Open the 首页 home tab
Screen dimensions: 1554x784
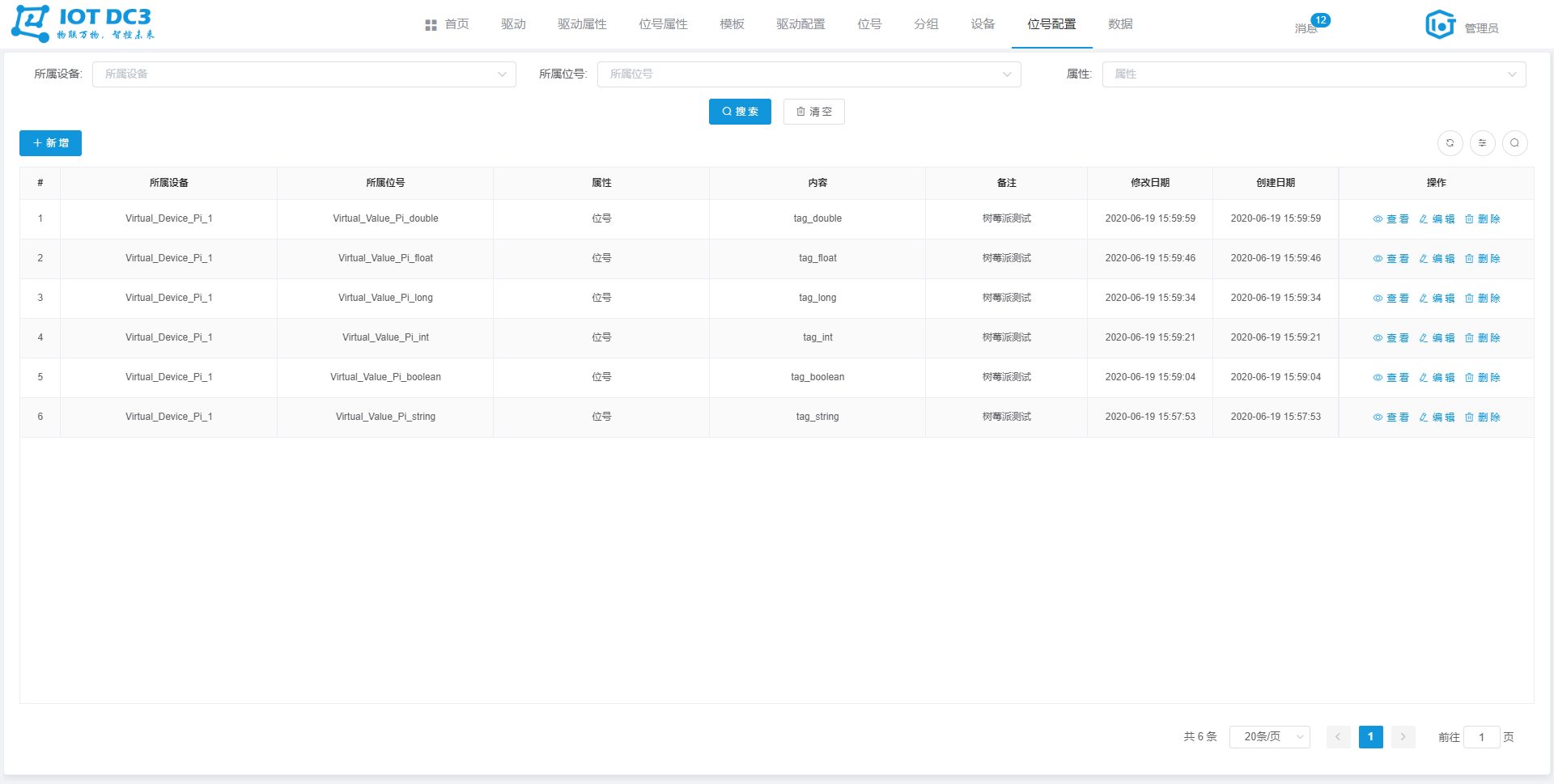(447, 24)
